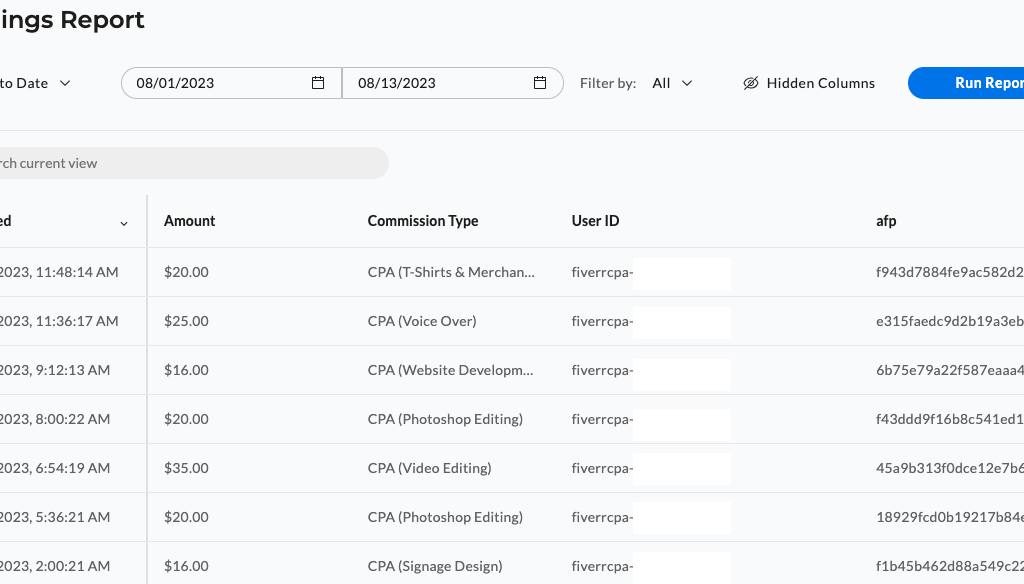The image size is (1024, 584).
Task: Open the Filter by All dropdown
Action: [x=672, y=83]
